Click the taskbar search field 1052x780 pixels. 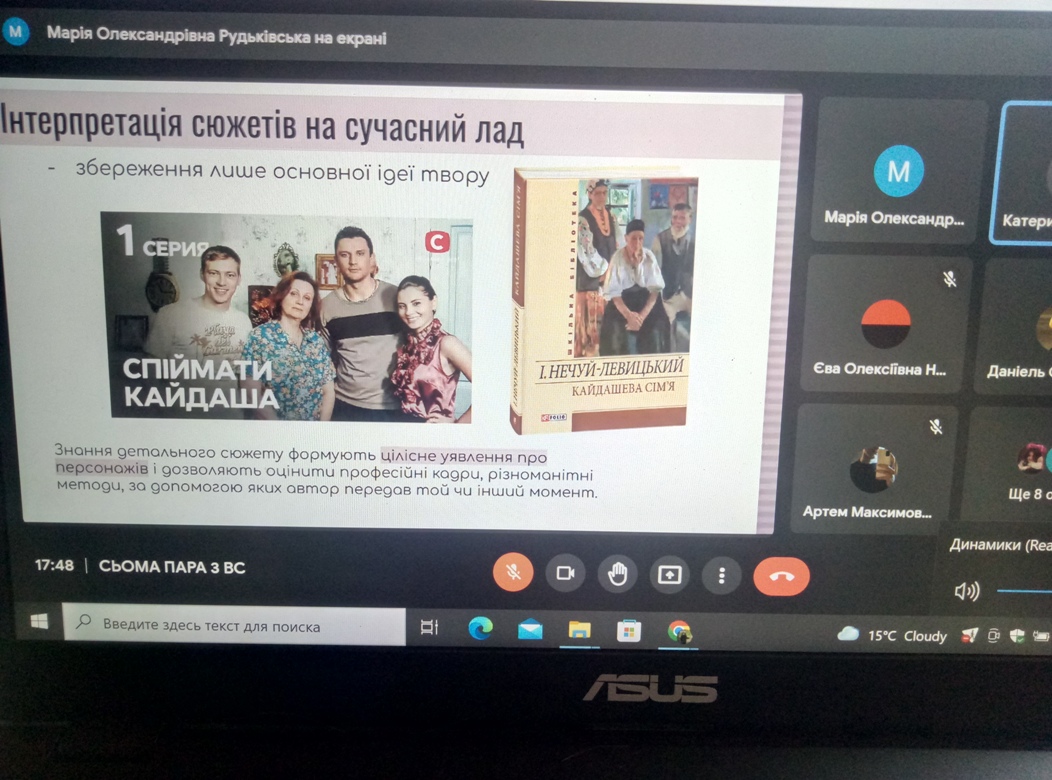(235, 626)
